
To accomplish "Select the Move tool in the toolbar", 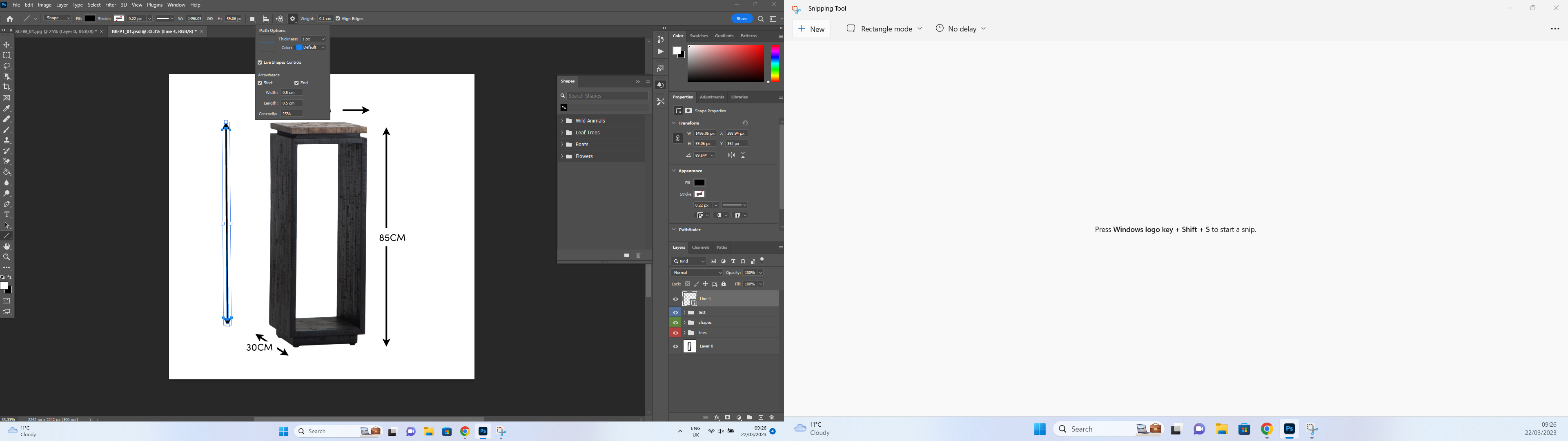I will click(7, 44).
